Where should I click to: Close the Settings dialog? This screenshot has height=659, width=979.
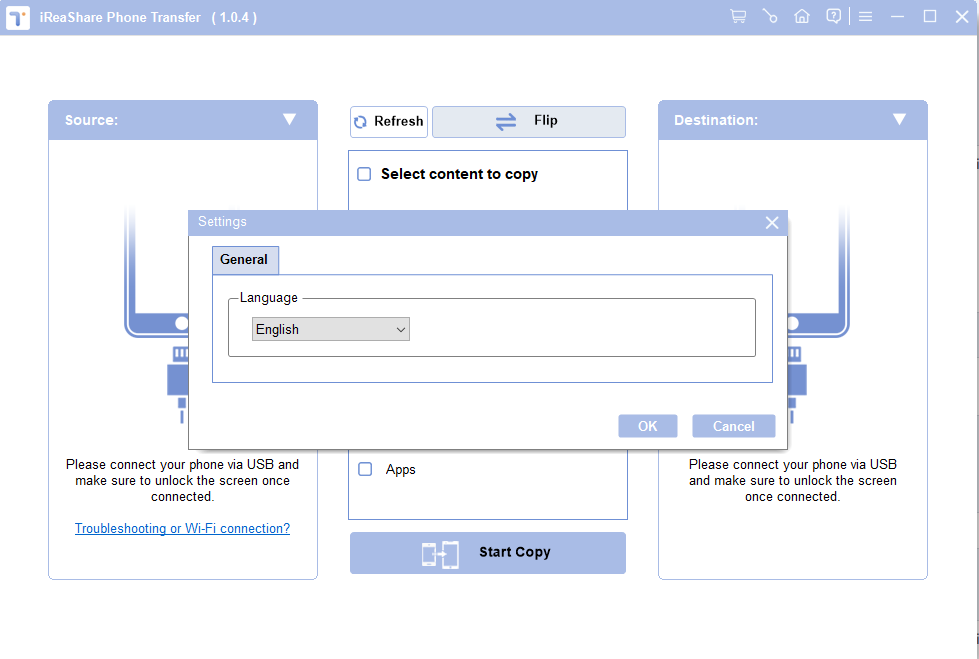tap(772, 222)
